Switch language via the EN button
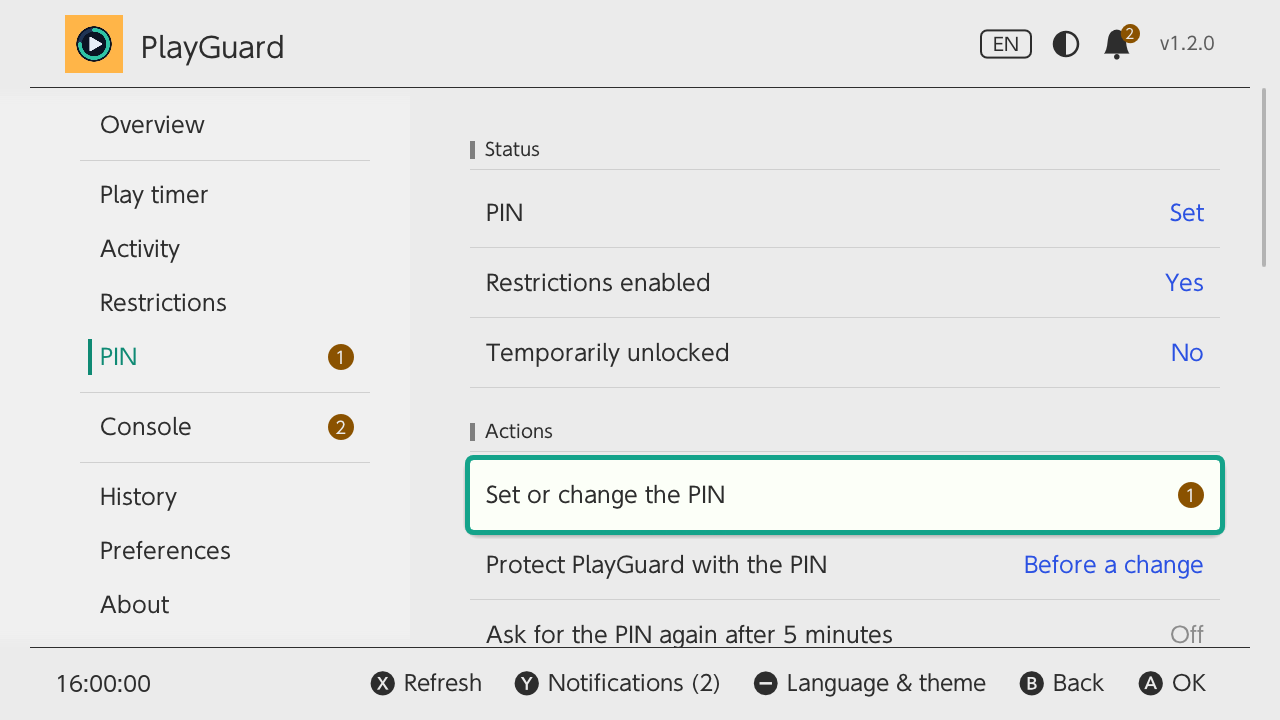This screenshot has width=1280, height=720. [x=1006, y=44]
